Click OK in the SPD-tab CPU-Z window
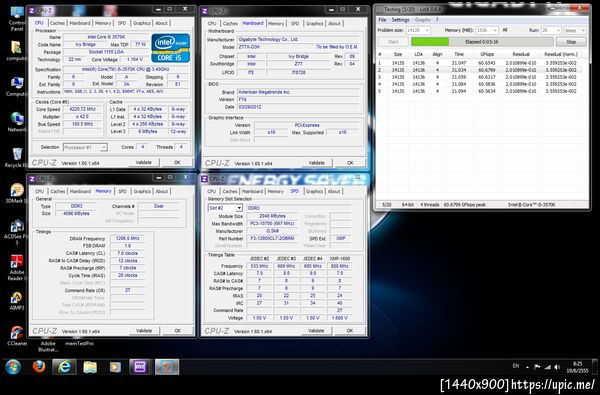 click(350, 330)
